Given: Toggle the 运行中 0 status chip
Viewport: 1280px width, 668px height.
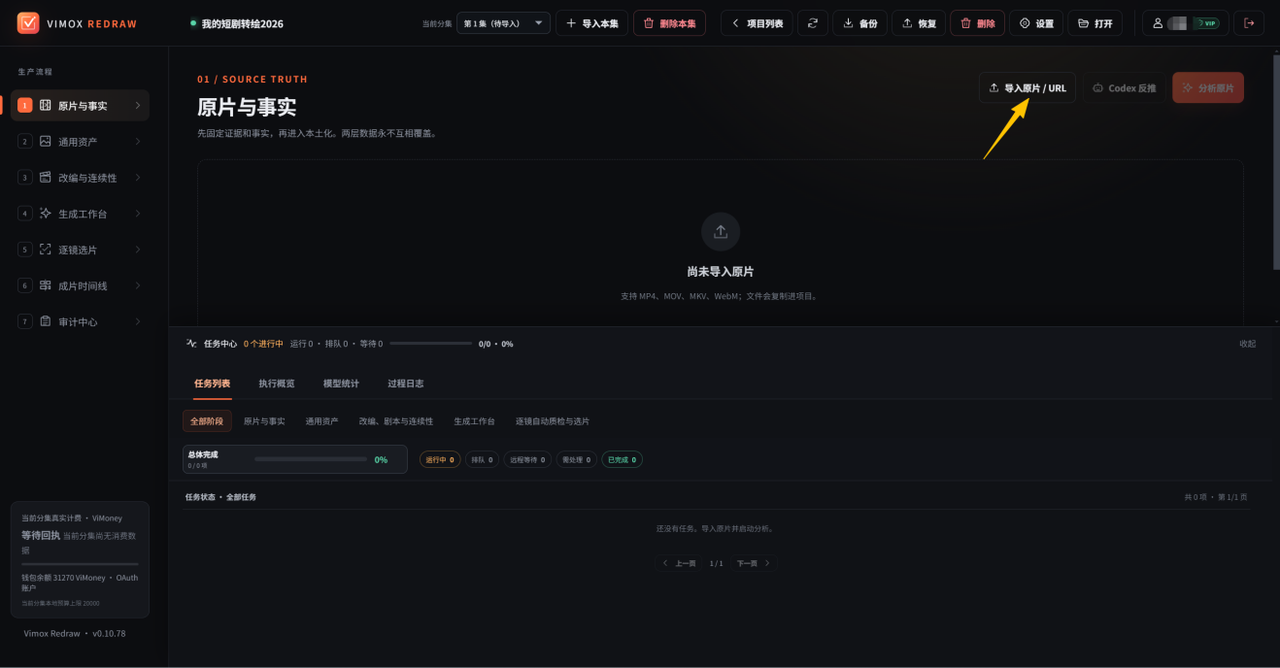Looking at the screenshot, I should pyautogui.click(x=440, y=460).
